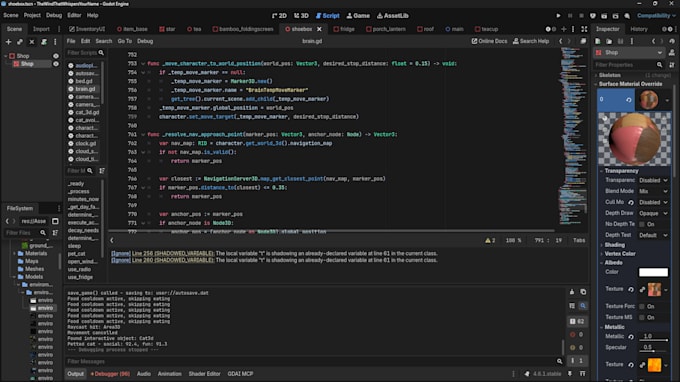Open the History tab
This screenshot has width=680, height=382.
point(639,29)
